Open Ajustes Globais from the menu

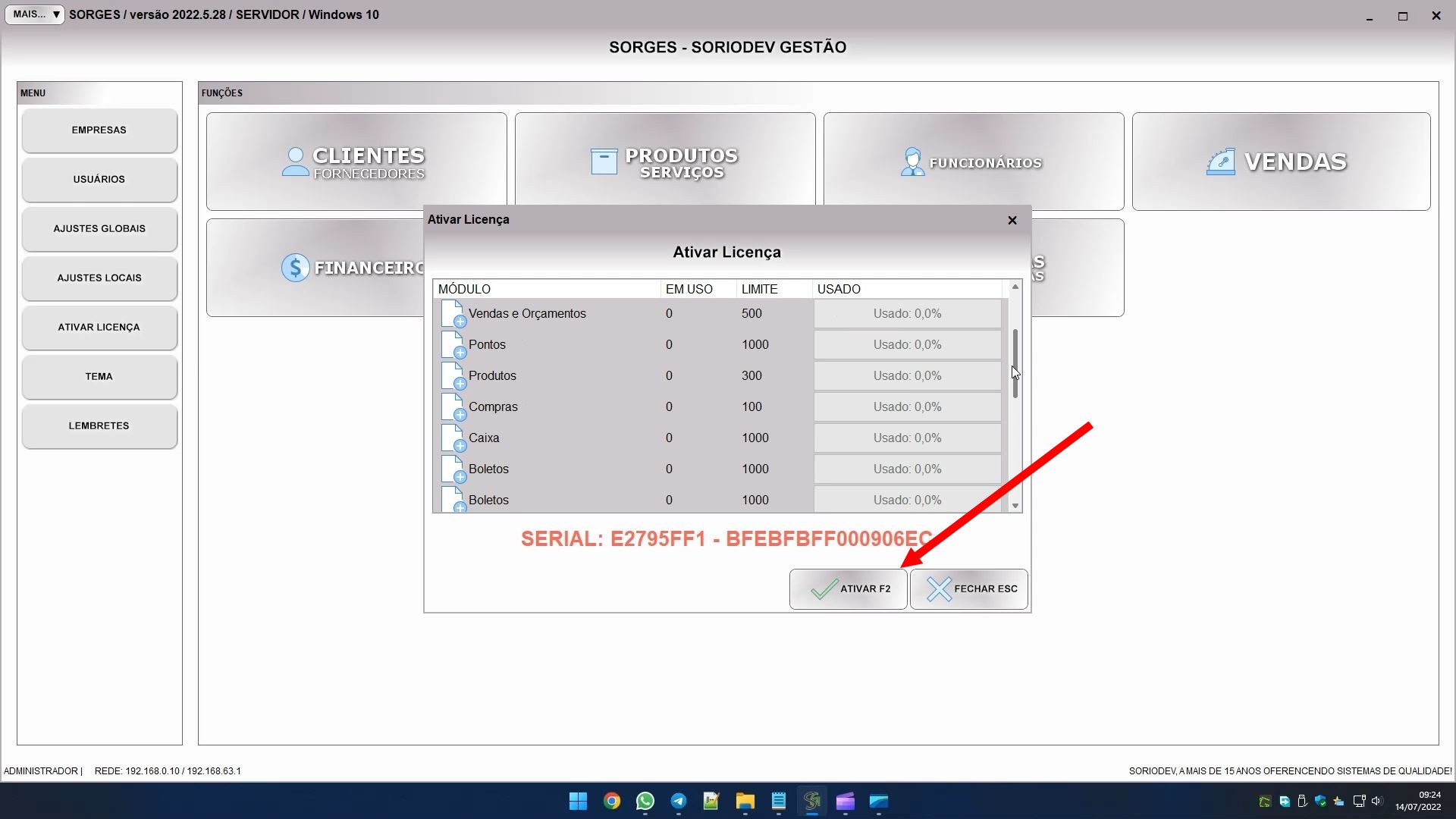point(99,229)
